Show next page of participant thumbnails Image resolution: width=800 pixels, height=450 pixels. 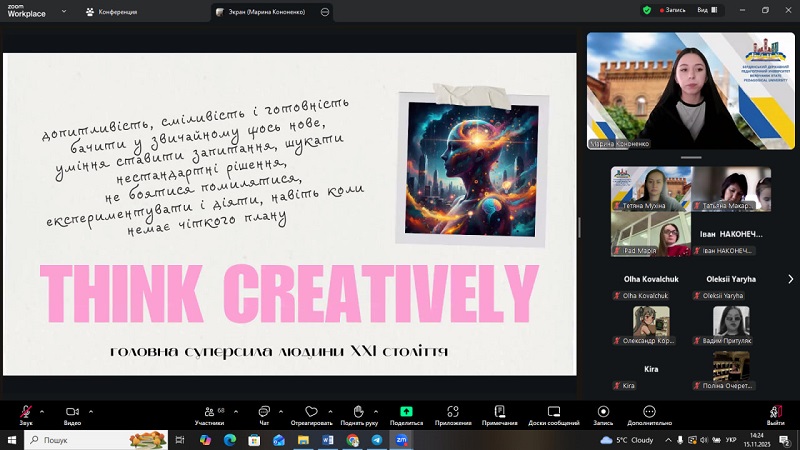pyautogui.click(x=790, y=279)
